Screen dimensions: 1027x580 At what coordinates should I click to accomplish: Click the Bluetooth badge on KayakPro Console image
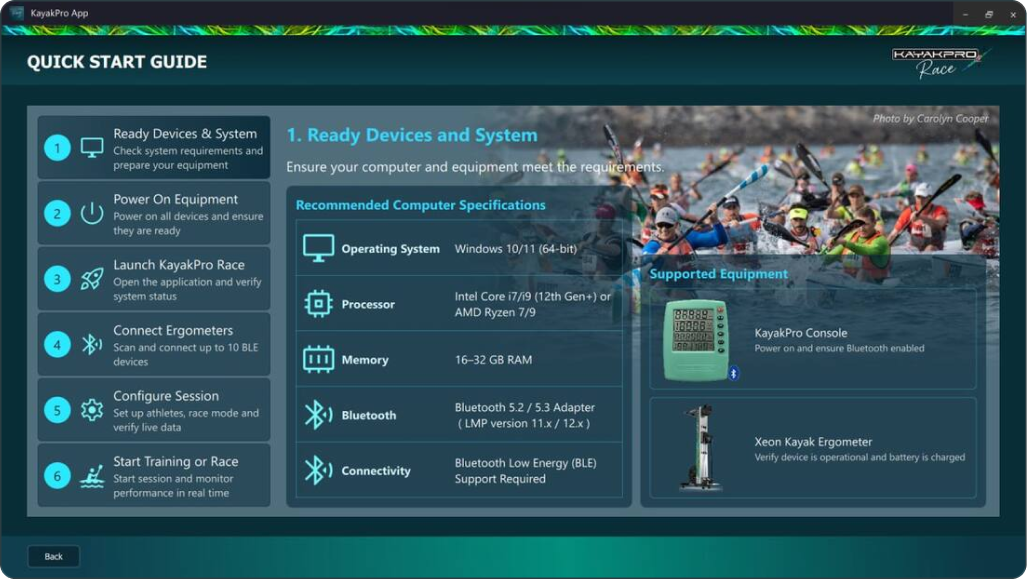pos(734,373)
